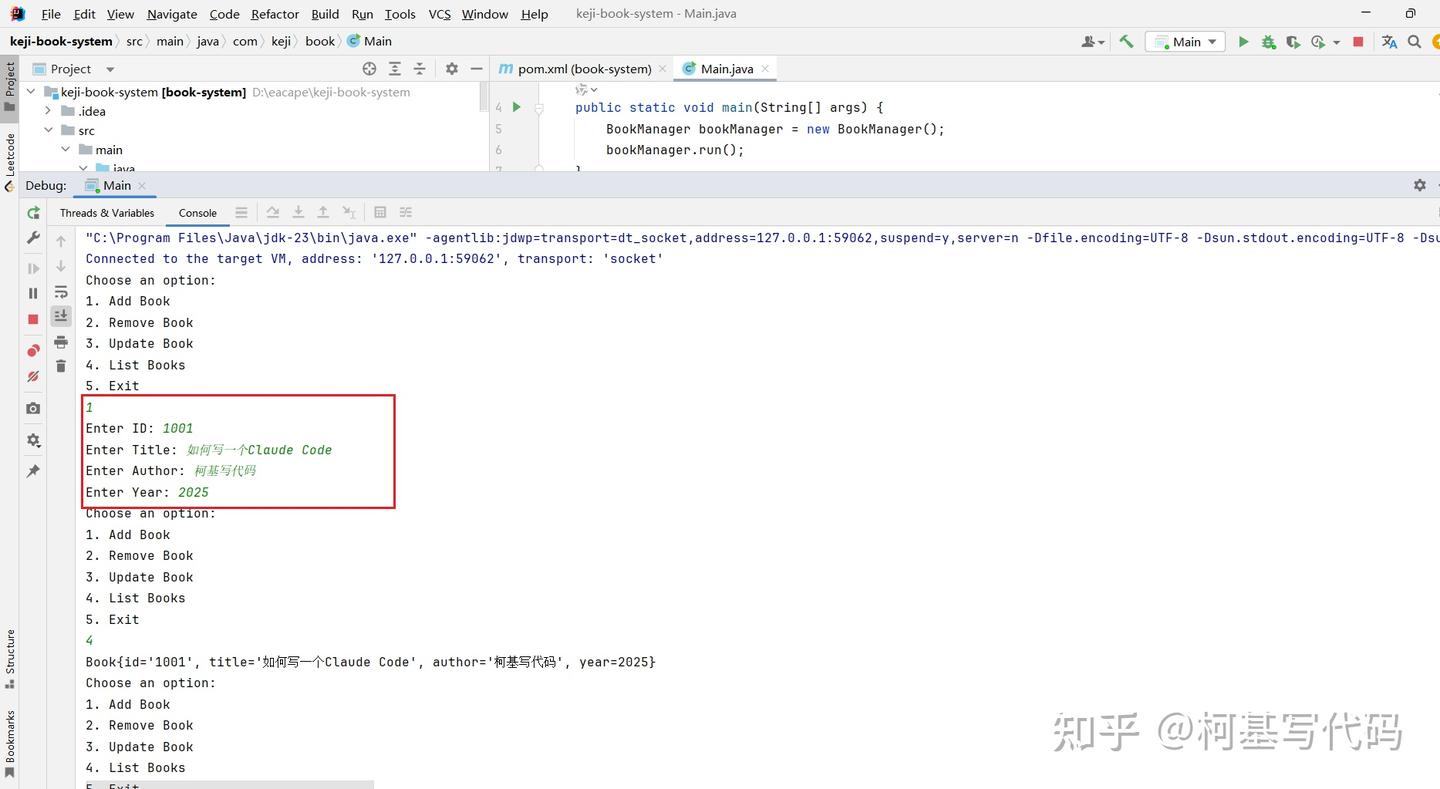
Task: Expand the .idea folder in project tree
Action: tap(48, 111)
